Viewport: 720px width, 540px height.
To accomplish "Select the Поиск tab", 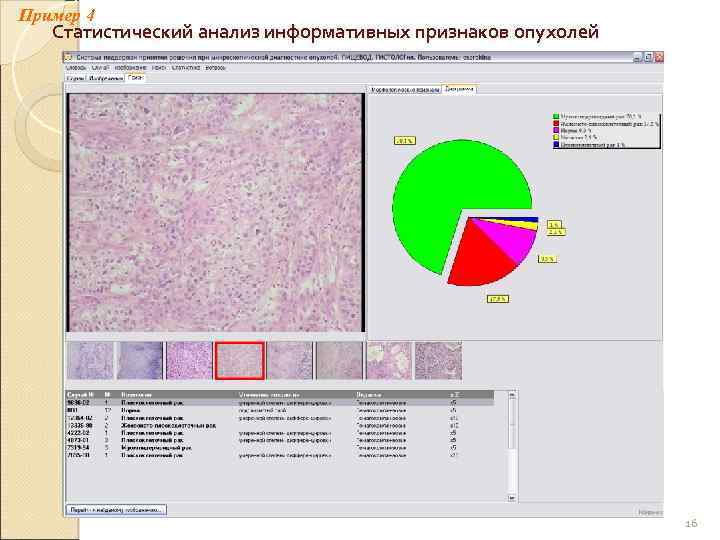I will tap(136, 78).
